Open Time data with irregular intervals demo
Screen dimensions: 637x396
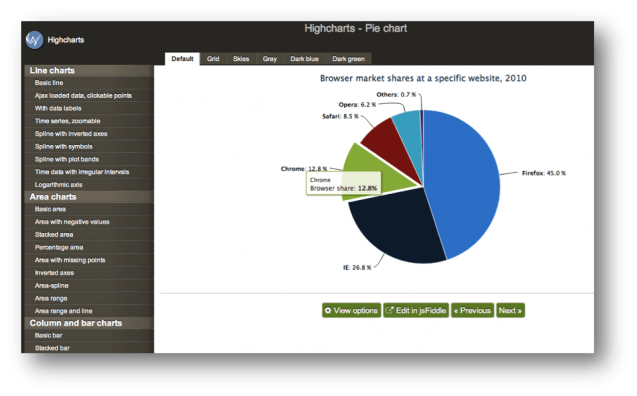tap(89, 172)
